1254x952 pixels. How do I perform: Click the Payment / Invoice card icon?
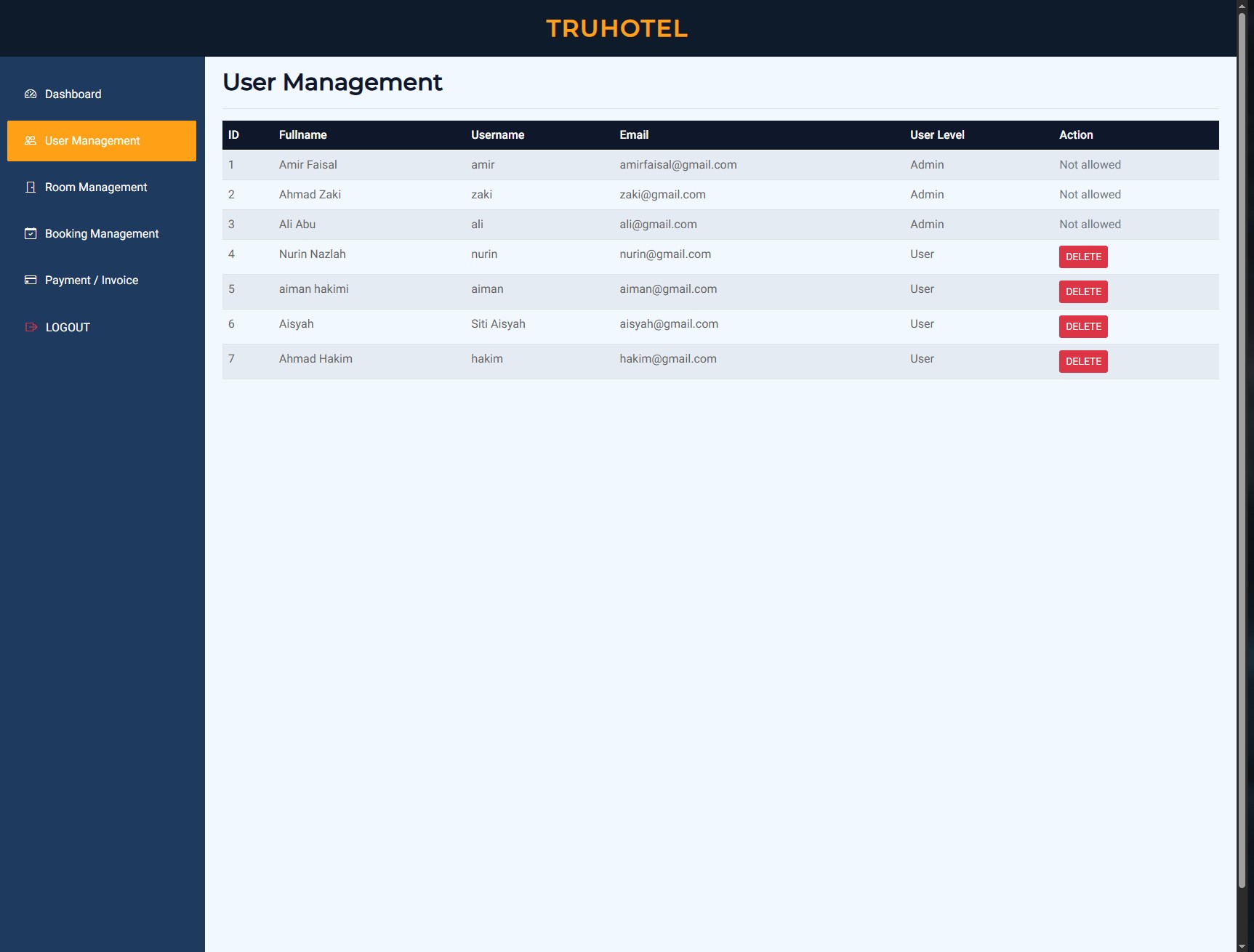click(31, 280)
